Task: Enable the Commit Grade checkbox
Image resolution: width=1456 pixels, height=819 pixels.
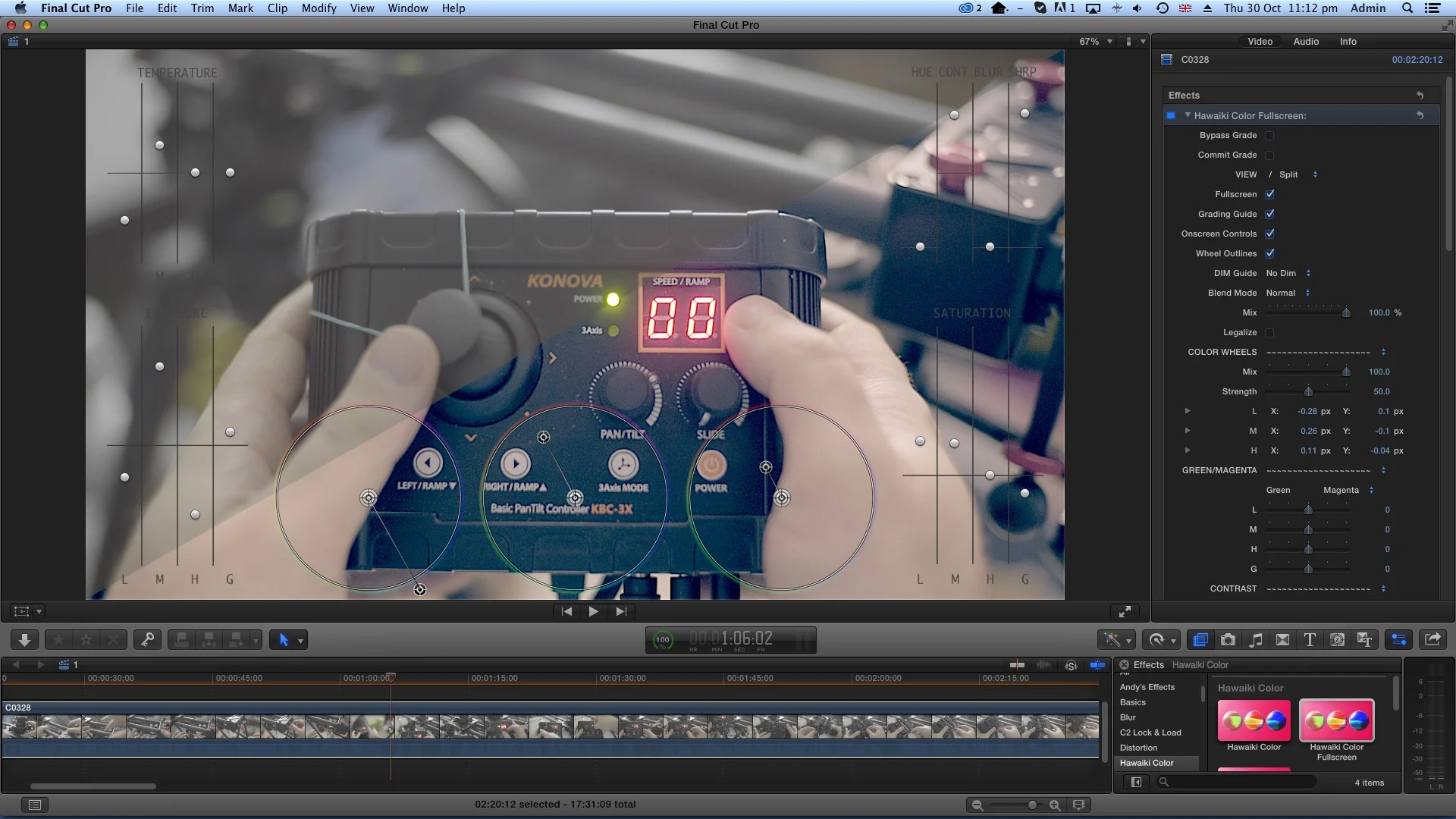Action: (x=1269, y=155)
